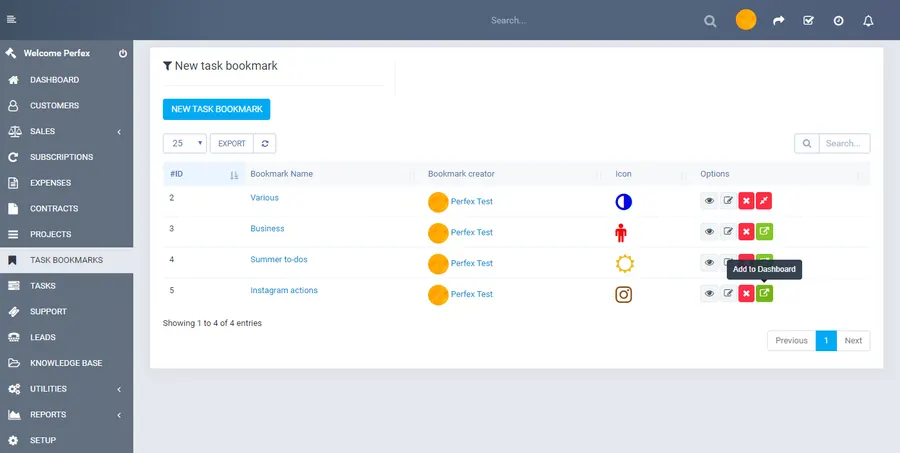Open Knowledge Base in the sidebar
900x453 pixels.
(x=67, y=363)
